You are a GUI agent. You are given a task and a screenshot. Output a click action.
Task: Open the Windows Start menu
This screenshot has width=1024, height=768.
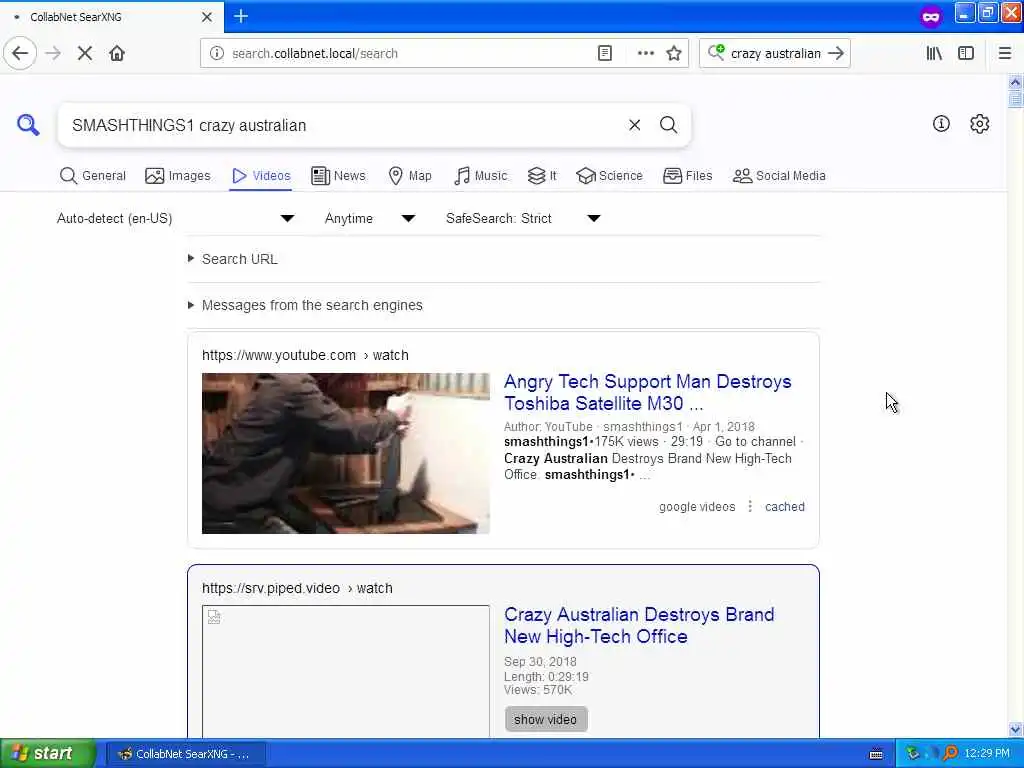(x=48, y=753)
